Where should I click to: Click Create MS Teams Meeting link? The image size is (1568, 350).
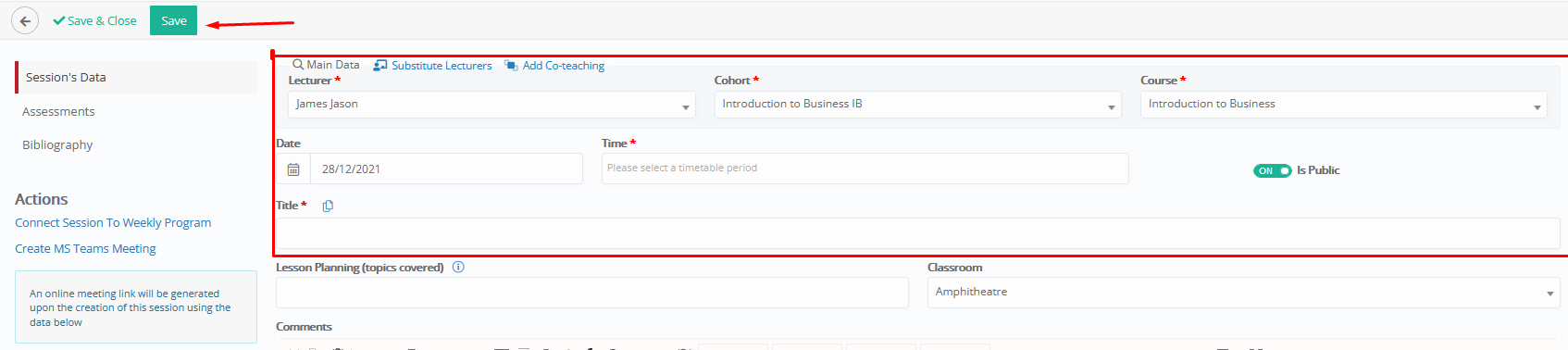(x=85, y=249)
